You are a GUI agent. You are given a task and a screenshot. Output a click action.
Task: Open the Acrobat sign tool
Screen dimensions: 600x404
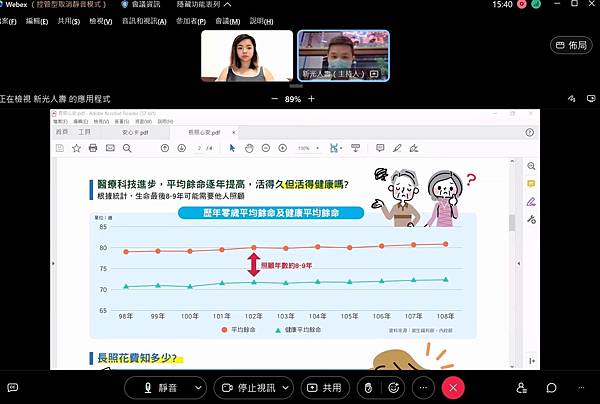point(414,148)
